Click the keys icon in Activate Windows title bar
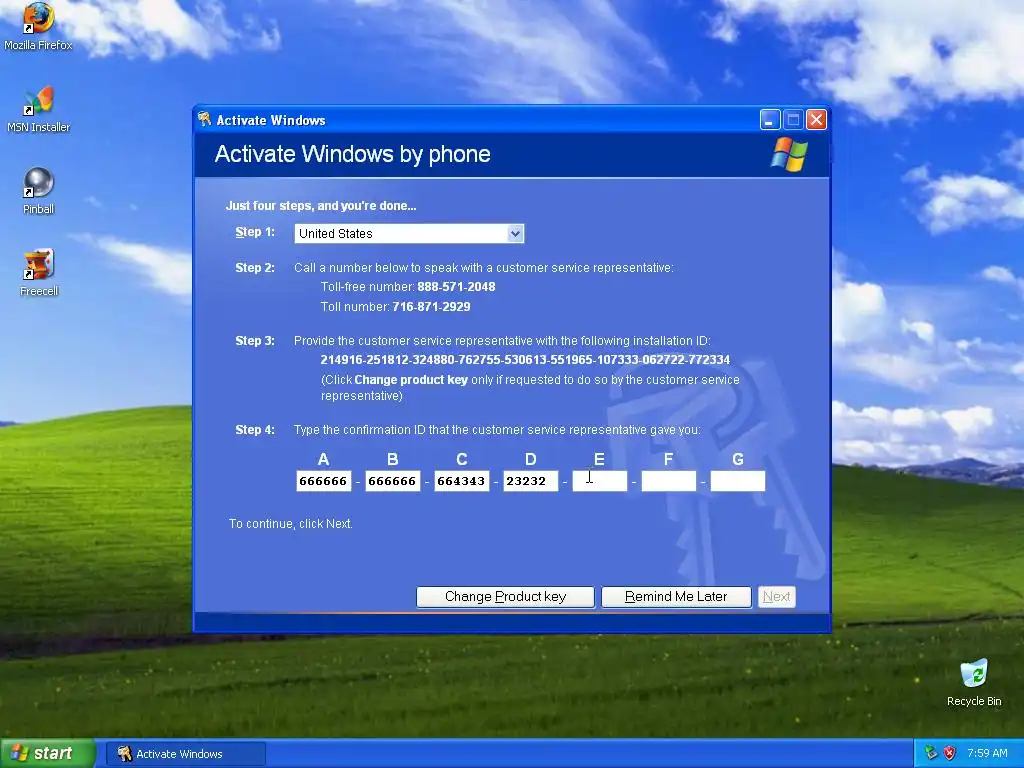 (x=204, y=119)
